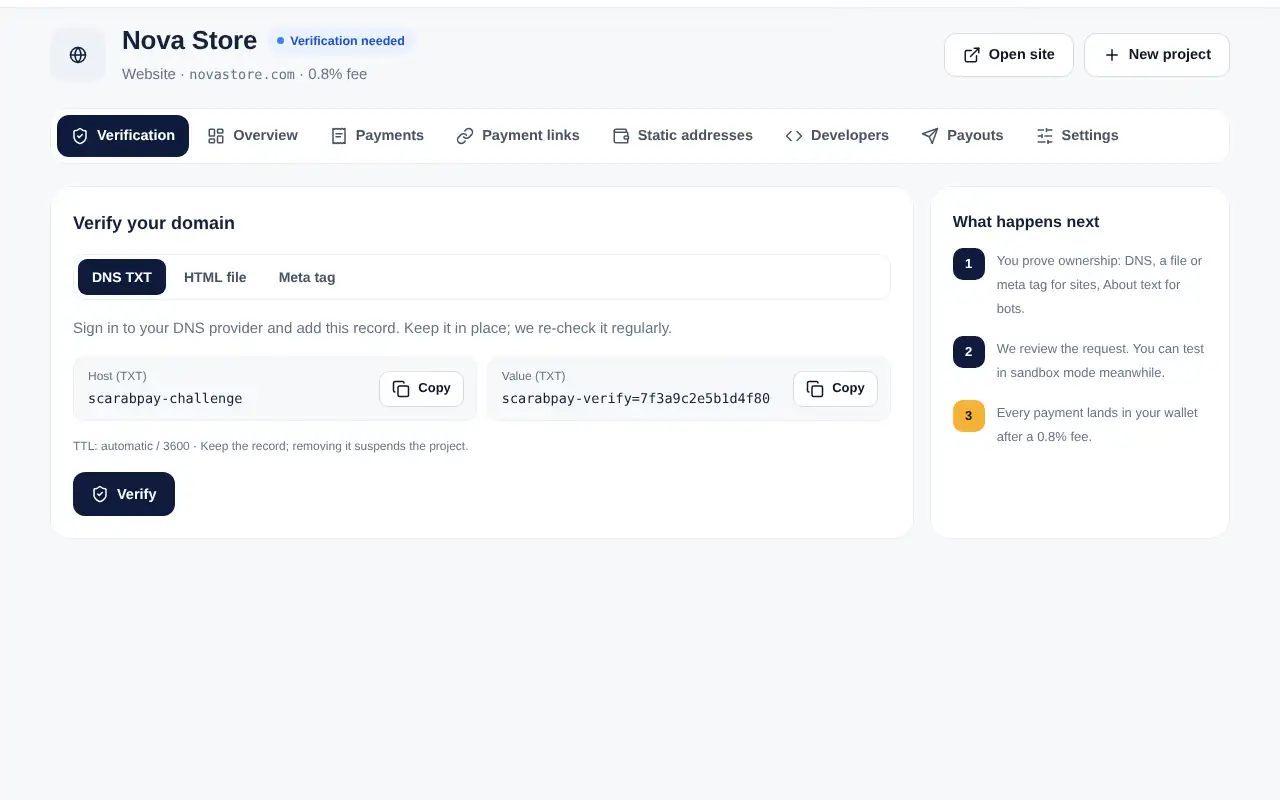Click the code brackets icon for Developers

tap(794, 136)
